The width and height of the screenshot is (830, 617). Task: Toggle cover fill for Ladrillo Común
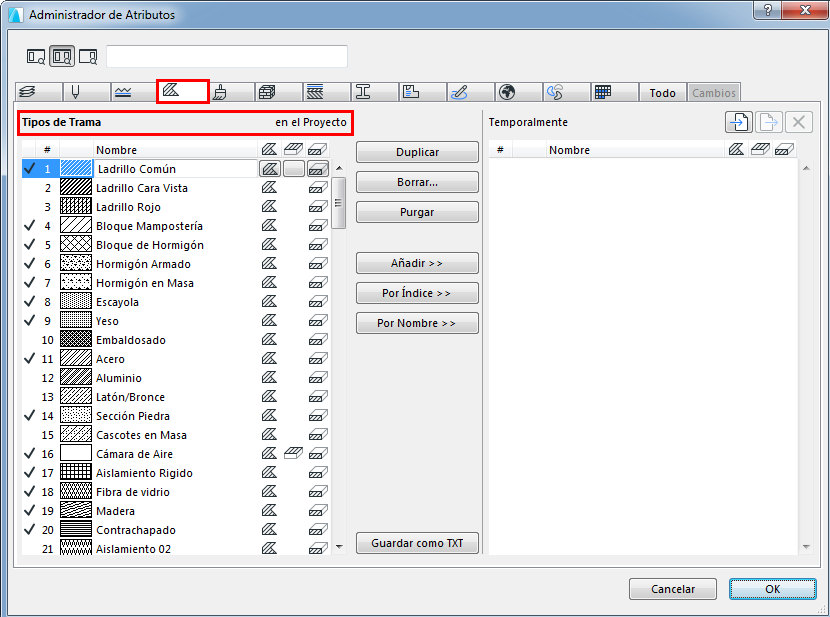(294, 169)
